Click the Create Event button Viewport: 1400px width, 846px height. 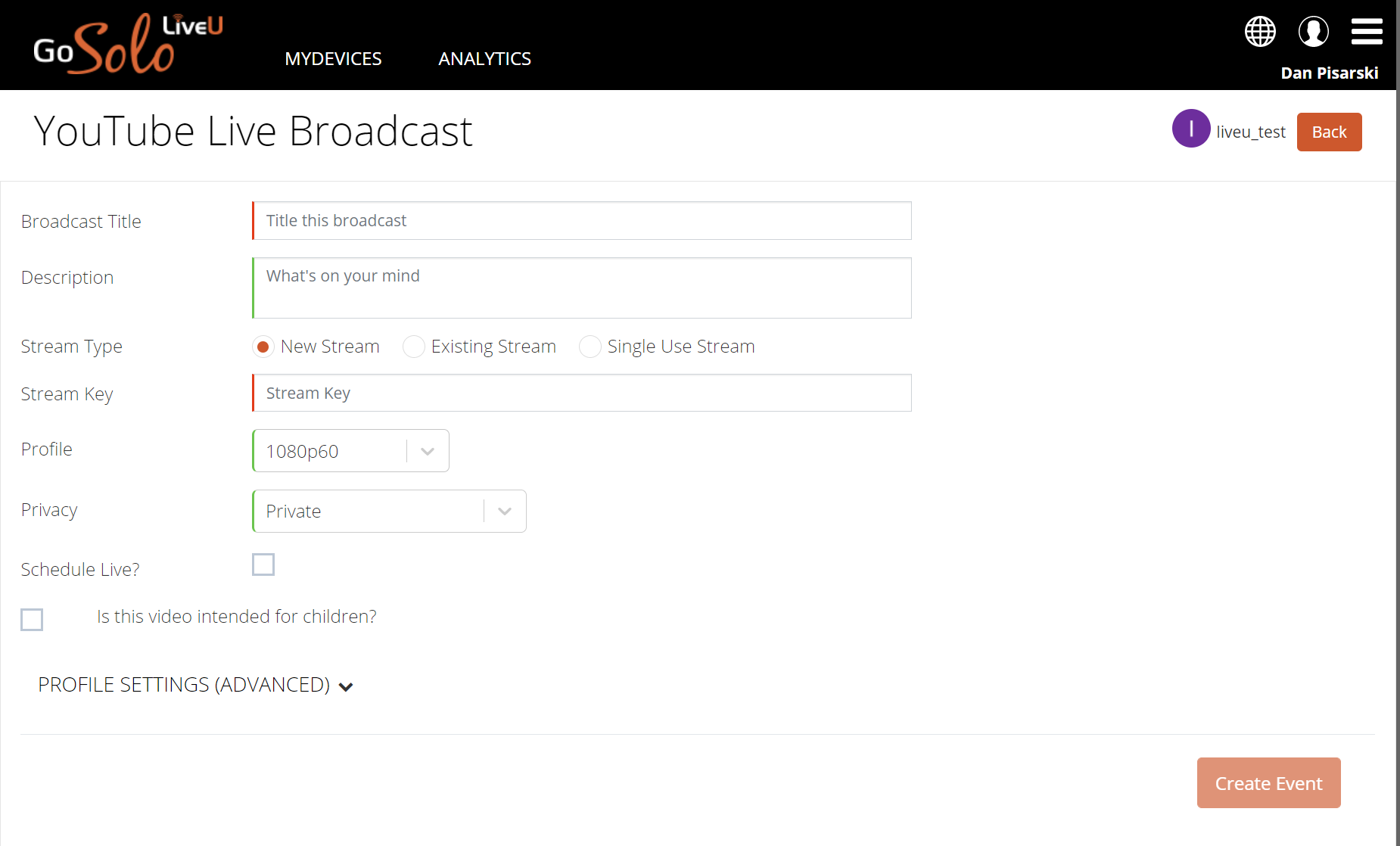tap(1268, 782)
